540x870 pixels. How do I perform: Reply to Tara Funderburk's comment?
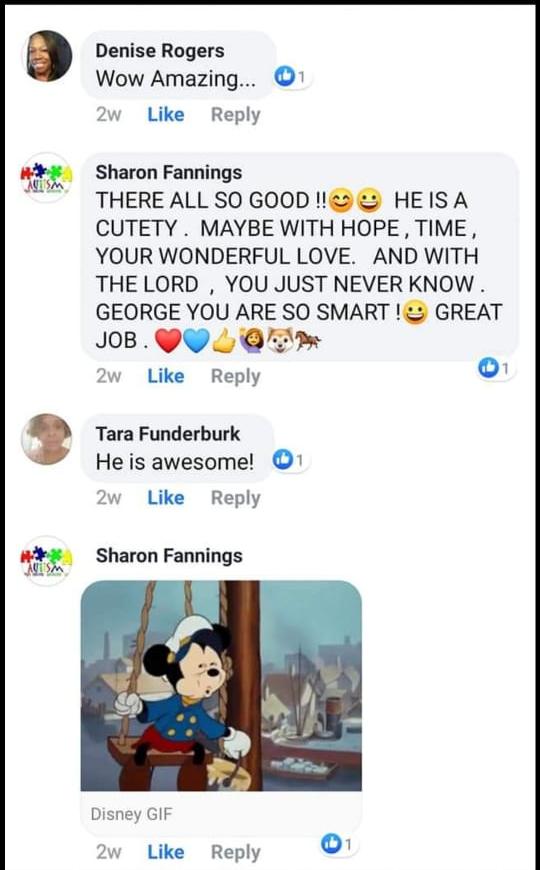coord(235,498)
